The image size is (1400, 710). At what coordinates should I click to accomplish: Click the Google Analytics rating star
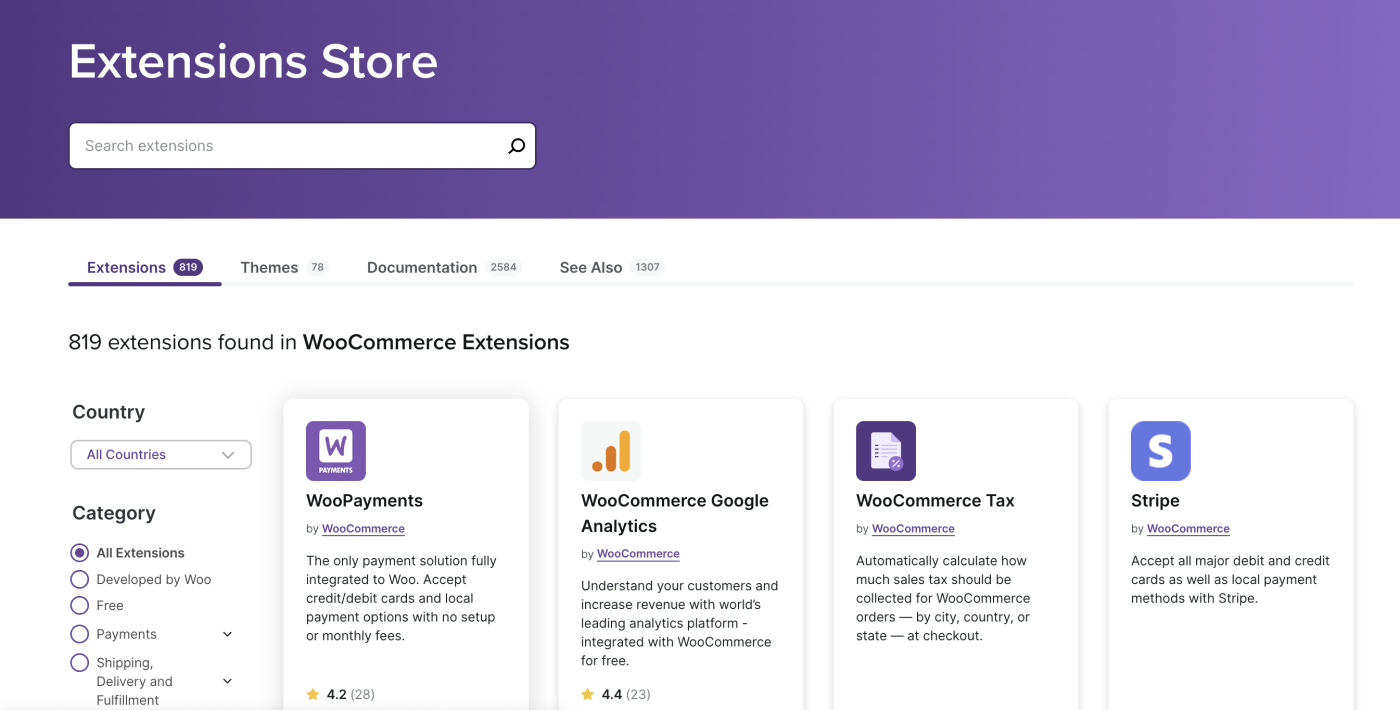(588, 694)
